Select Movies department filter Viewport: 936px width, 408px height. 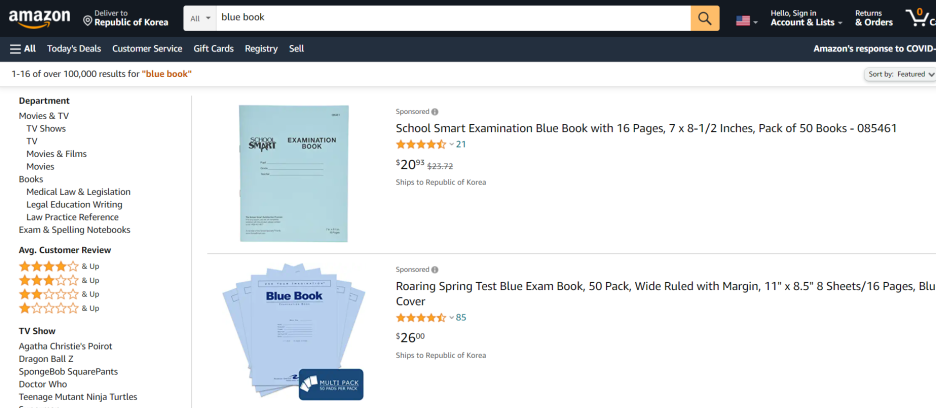click(40, 167)
